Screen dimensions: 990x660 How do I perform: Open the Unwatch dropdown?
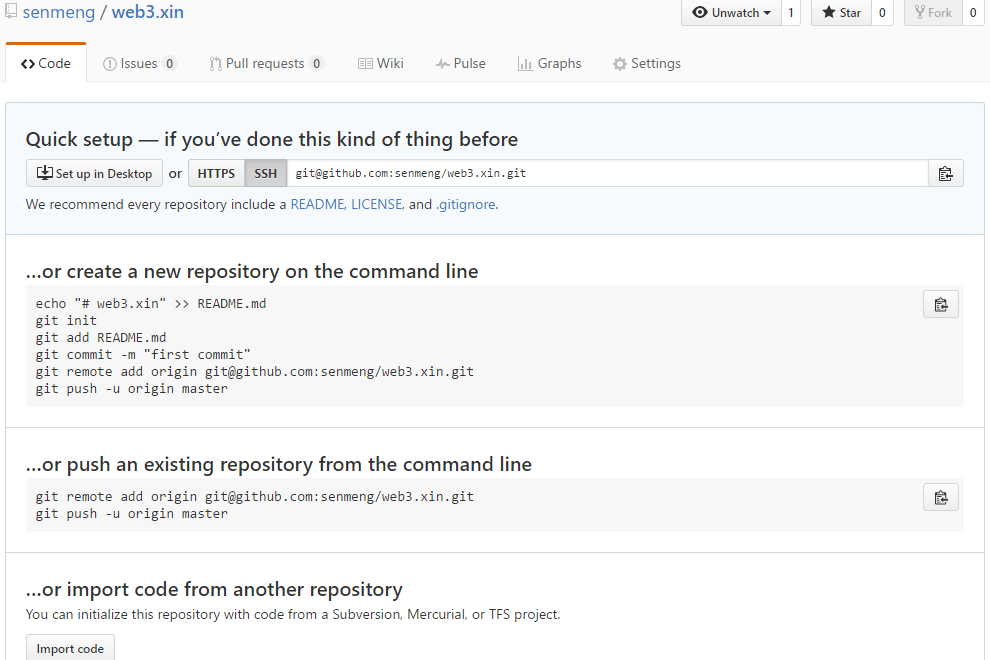pos(731,13)
